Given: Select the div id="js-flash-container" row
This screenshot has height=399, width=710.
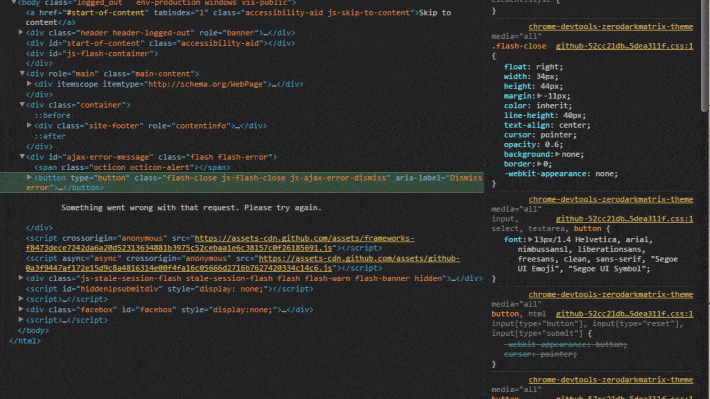Looking at the screenshot, I should tap(92, 53).
